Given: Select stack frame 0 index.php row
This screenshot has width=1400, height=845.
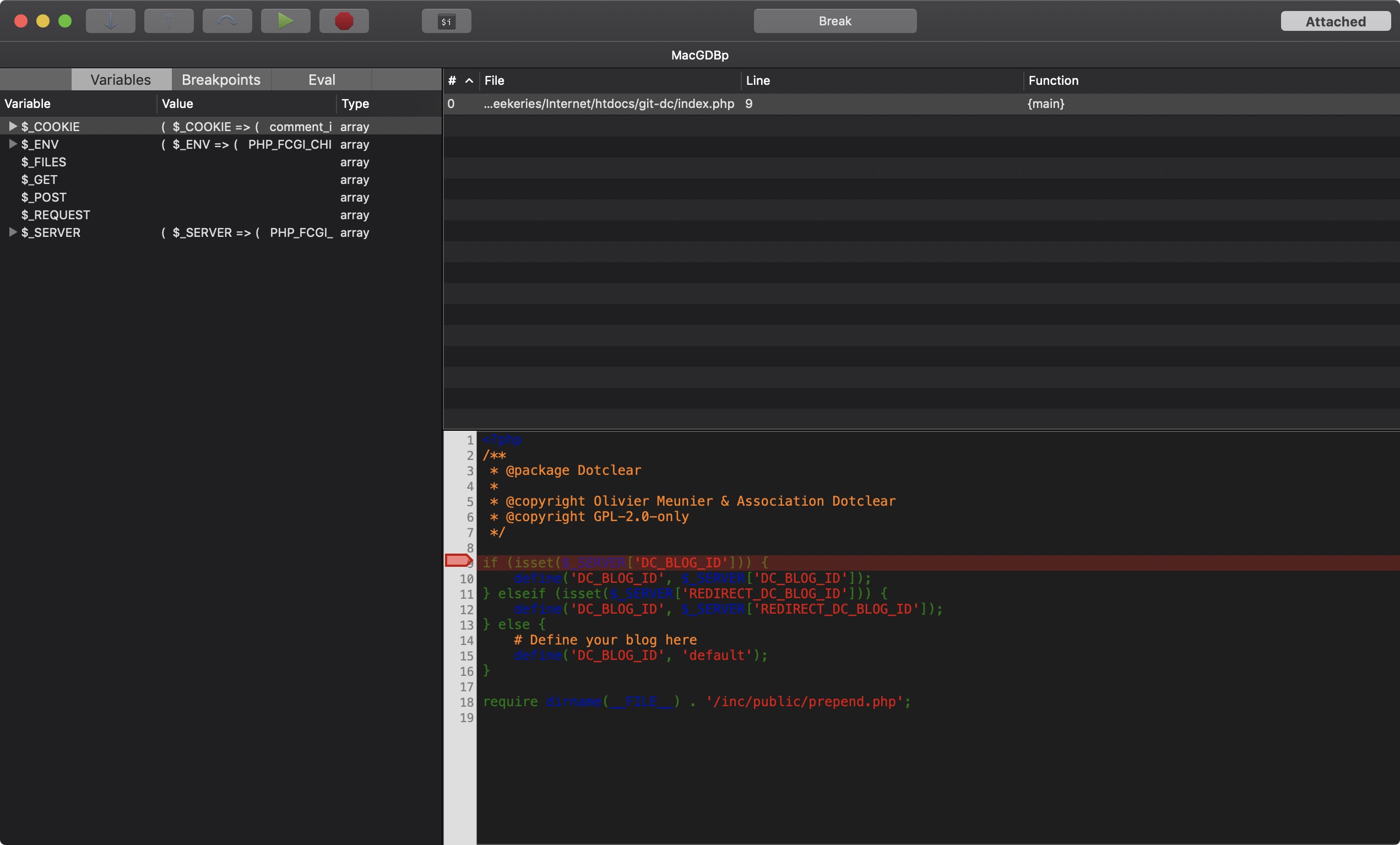Looking at the screenshot, I should (x=608, y=104).
